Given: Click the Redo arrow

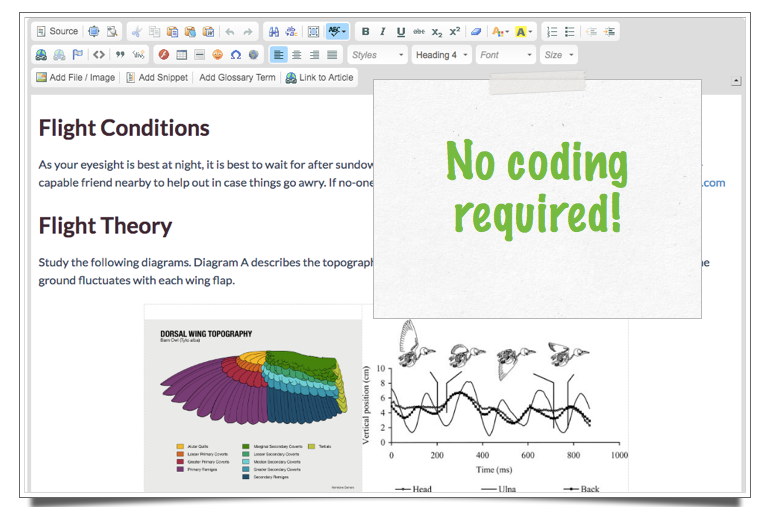Looking at the screenshot, I should 248,32.
